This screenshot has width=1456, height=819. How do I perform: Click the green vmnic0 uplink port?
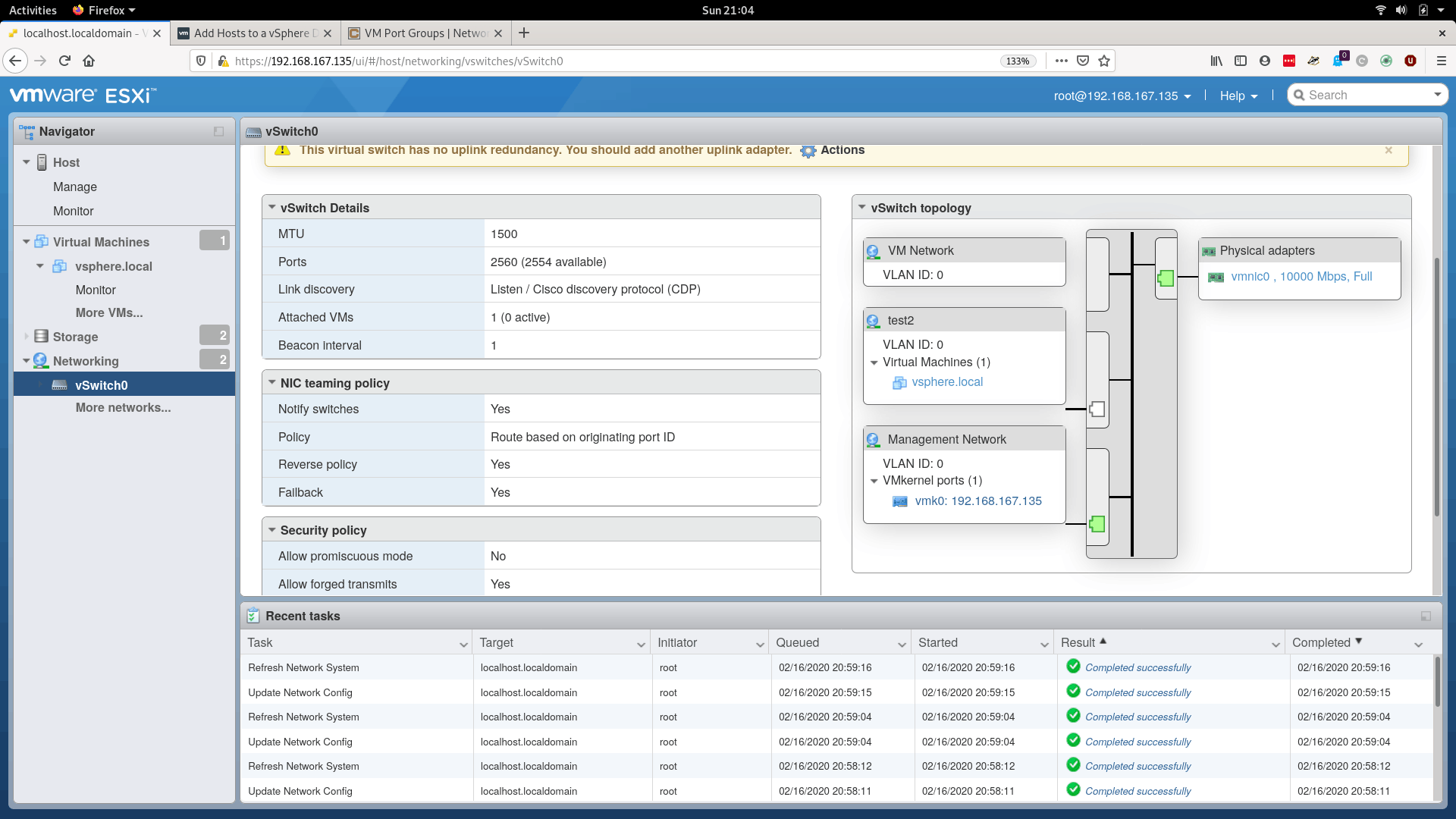1166,278
